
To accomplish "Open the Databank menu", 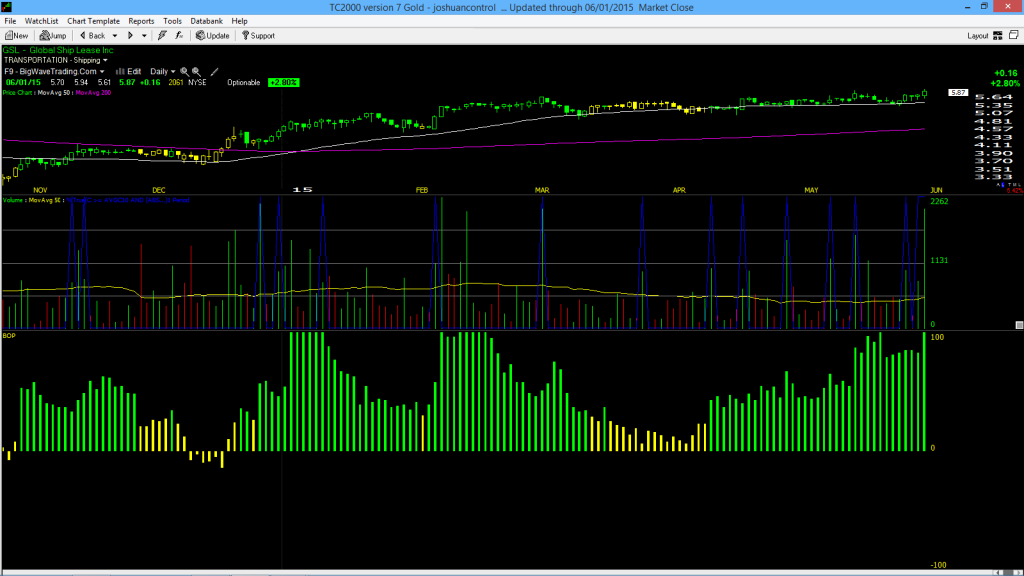I will tap(206, 21).
